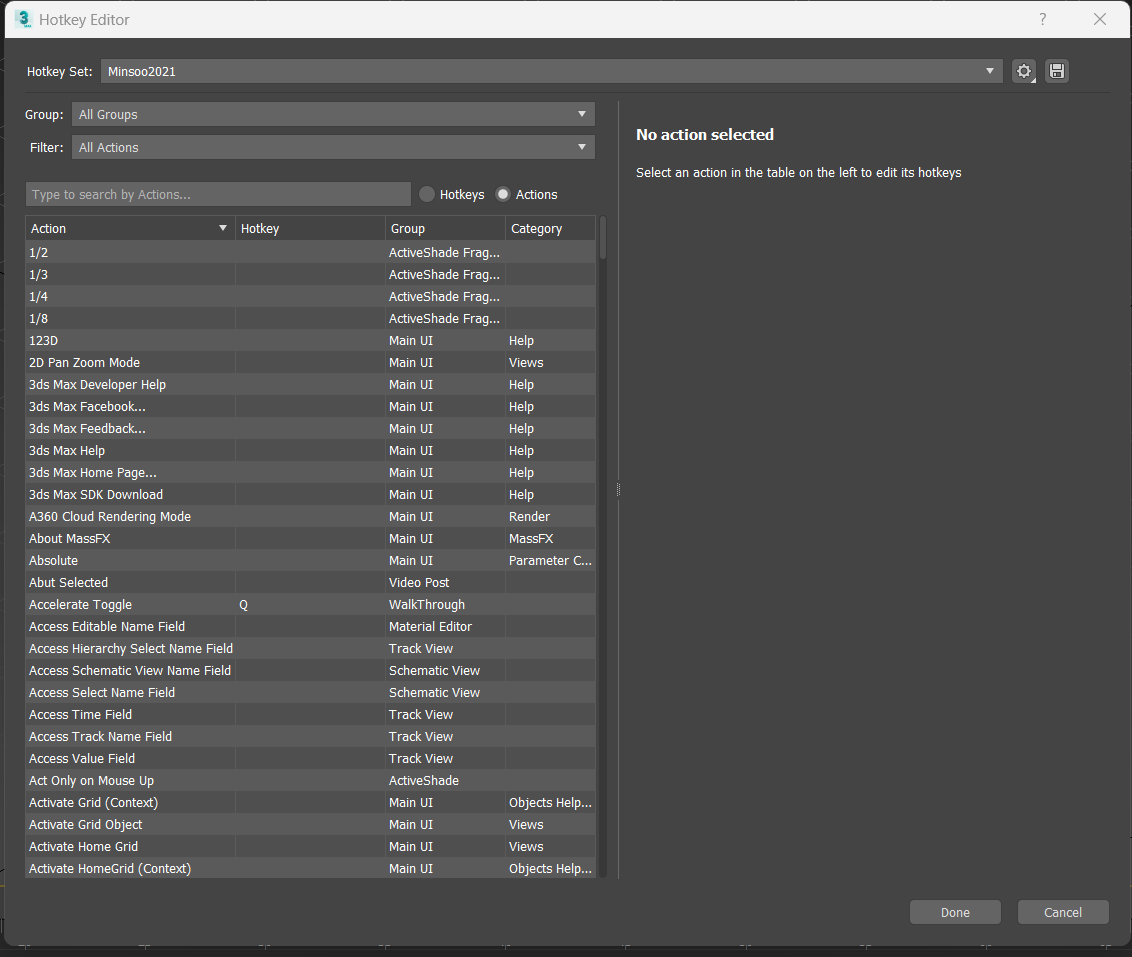Select Activate HomeGrid (Context) action
The width and height of the screenshot is (1132, 957).
(310, 869)
